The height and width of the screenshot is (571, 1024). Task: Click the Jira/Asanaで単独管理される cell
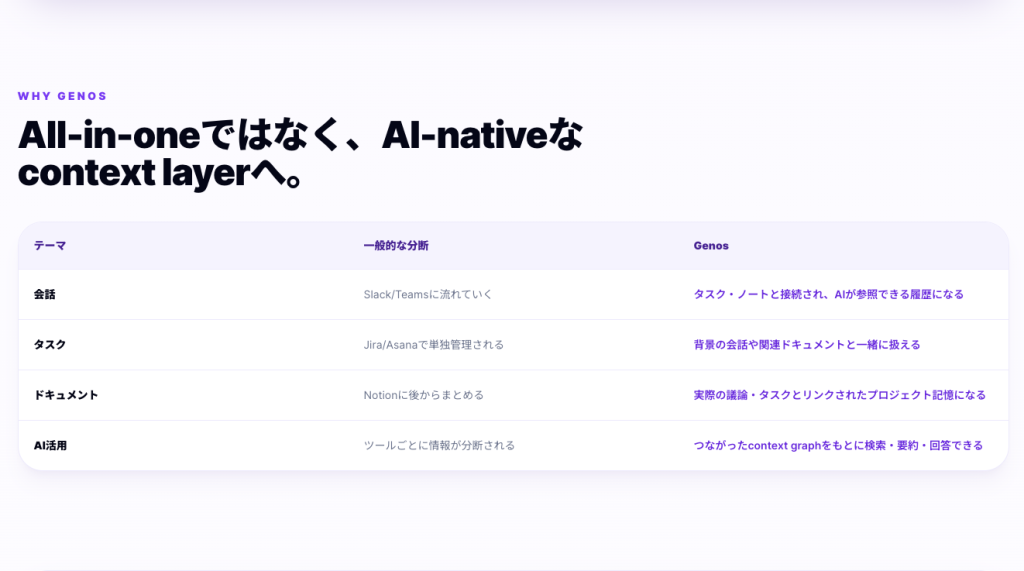click(x=434, y=345)
